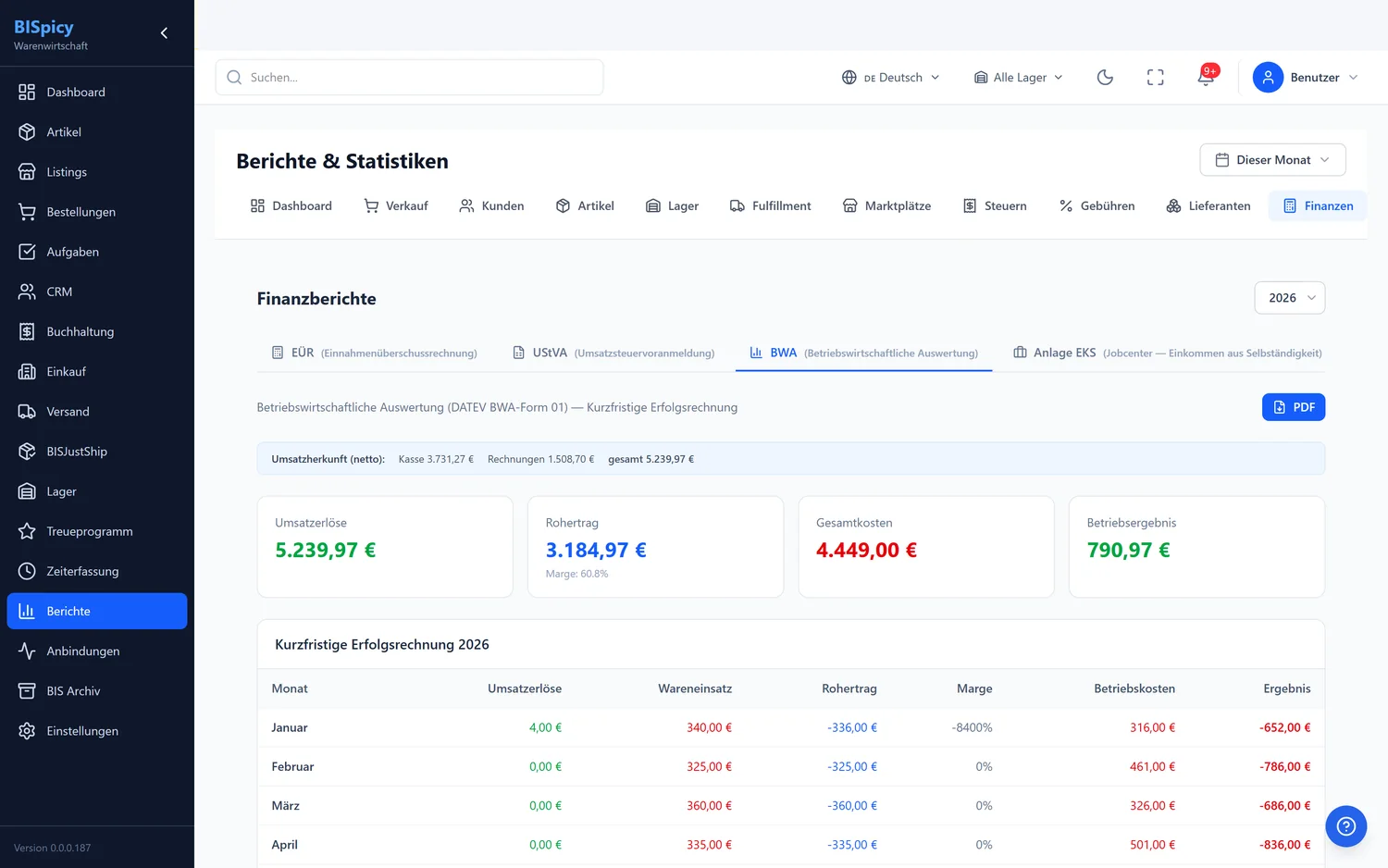The width and height of the screenshot is (1388, 868).
Task: Open Treueprogramm star icon in sidebar
Action: 27,531
